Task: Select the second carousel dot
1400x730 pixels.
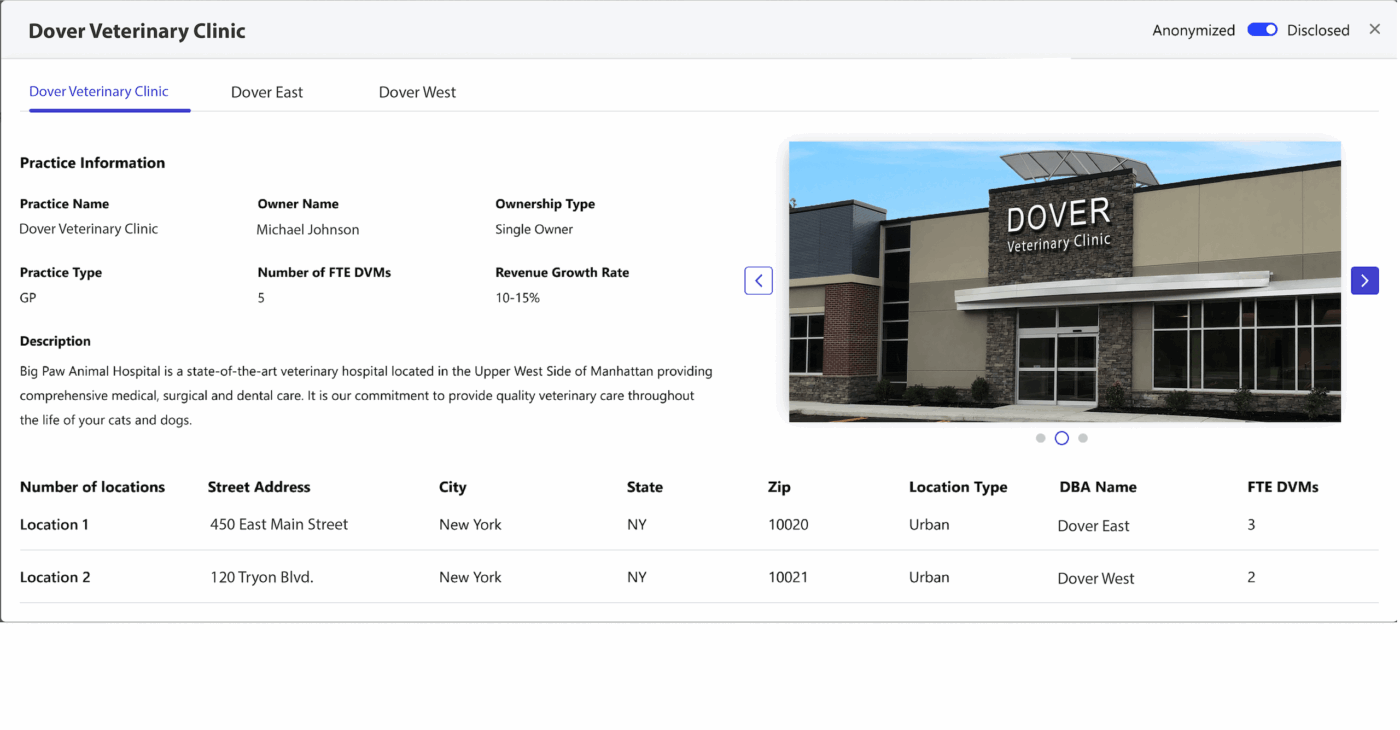Action: pos(1062,438)
